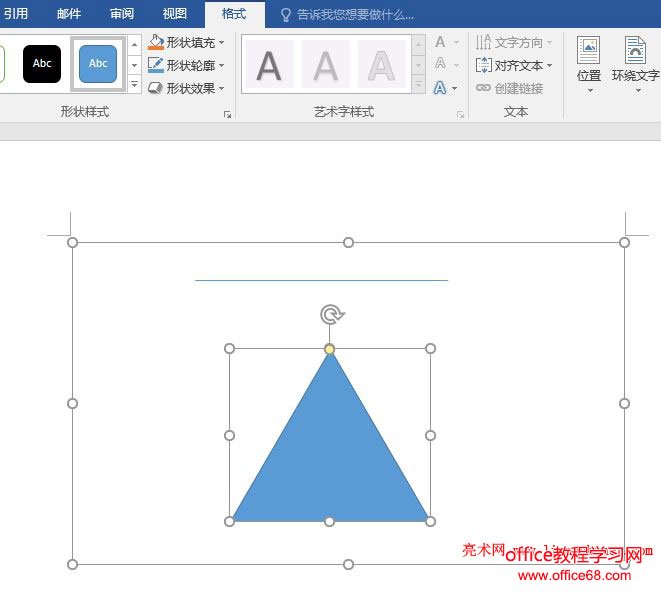Click the 环绕文字 button
This screenshot has height=592, width=661.
[636, 64]
